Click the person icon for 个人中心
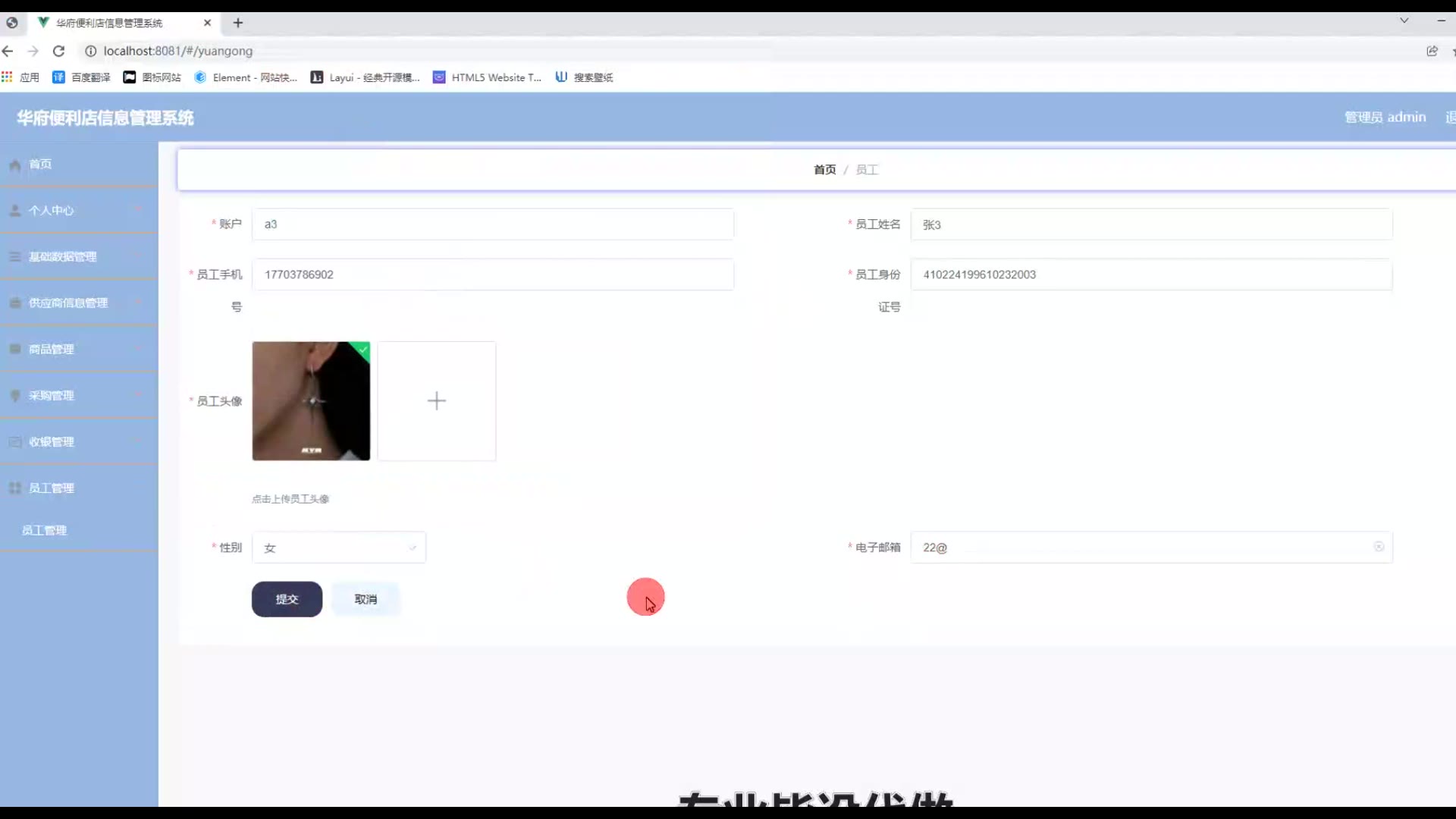Image resolution: width=1456 pixels, height=819 pixels. [14, 210]
